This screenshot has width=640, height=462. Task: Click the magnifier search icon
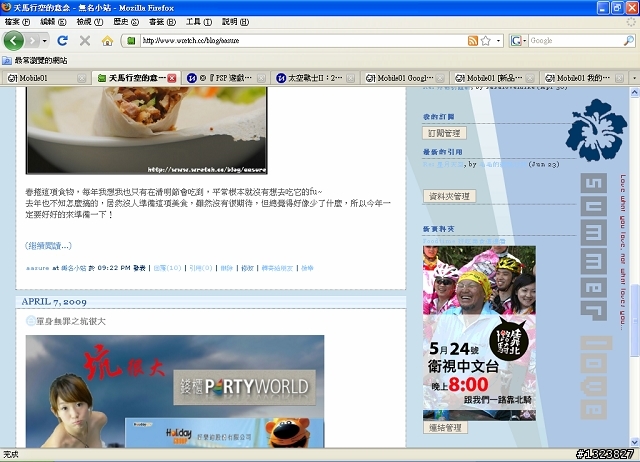(629, 40)
